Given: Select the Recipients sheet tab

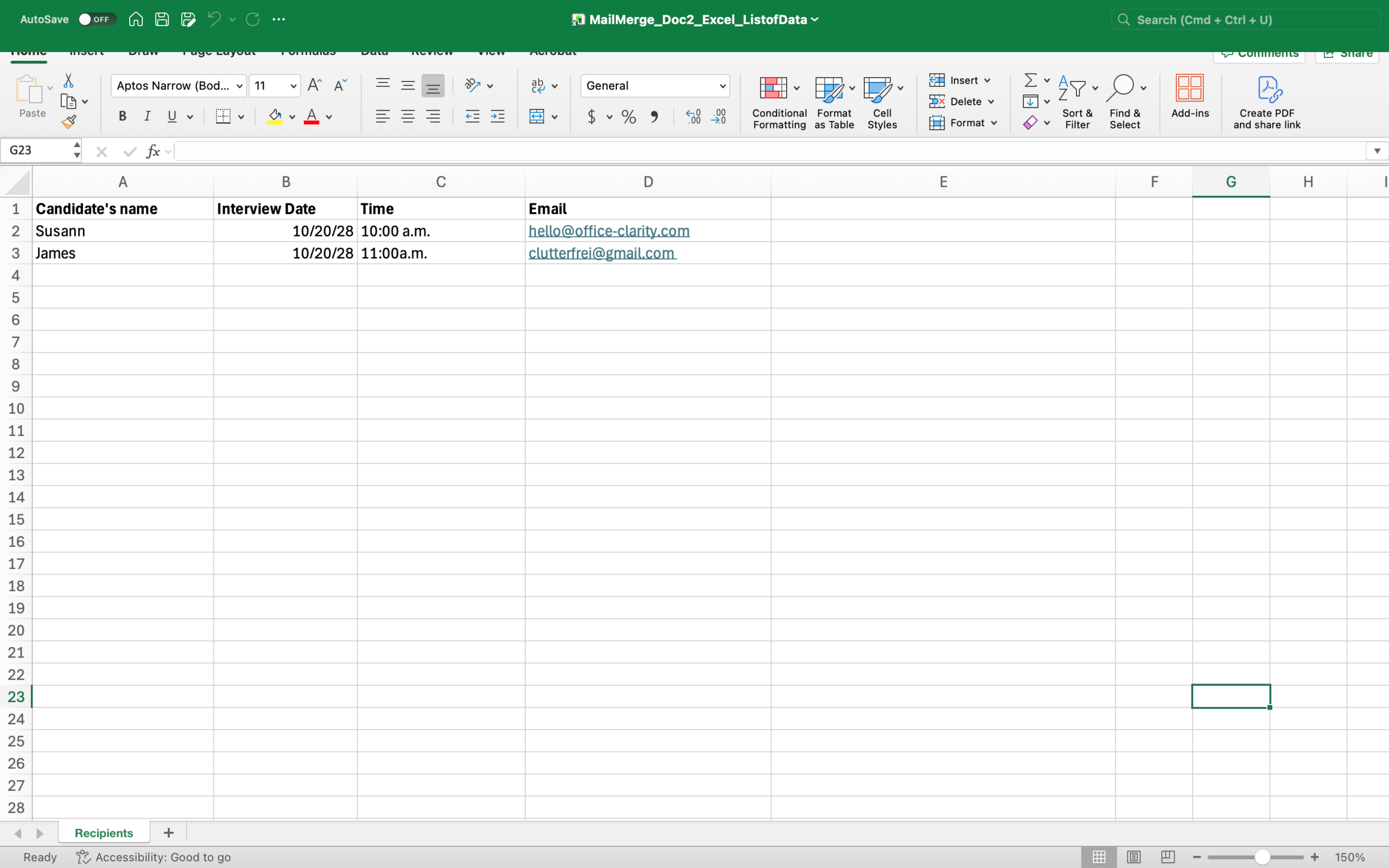Looking at the screenshot, I should pyautogui.click(x=104, y=832).
